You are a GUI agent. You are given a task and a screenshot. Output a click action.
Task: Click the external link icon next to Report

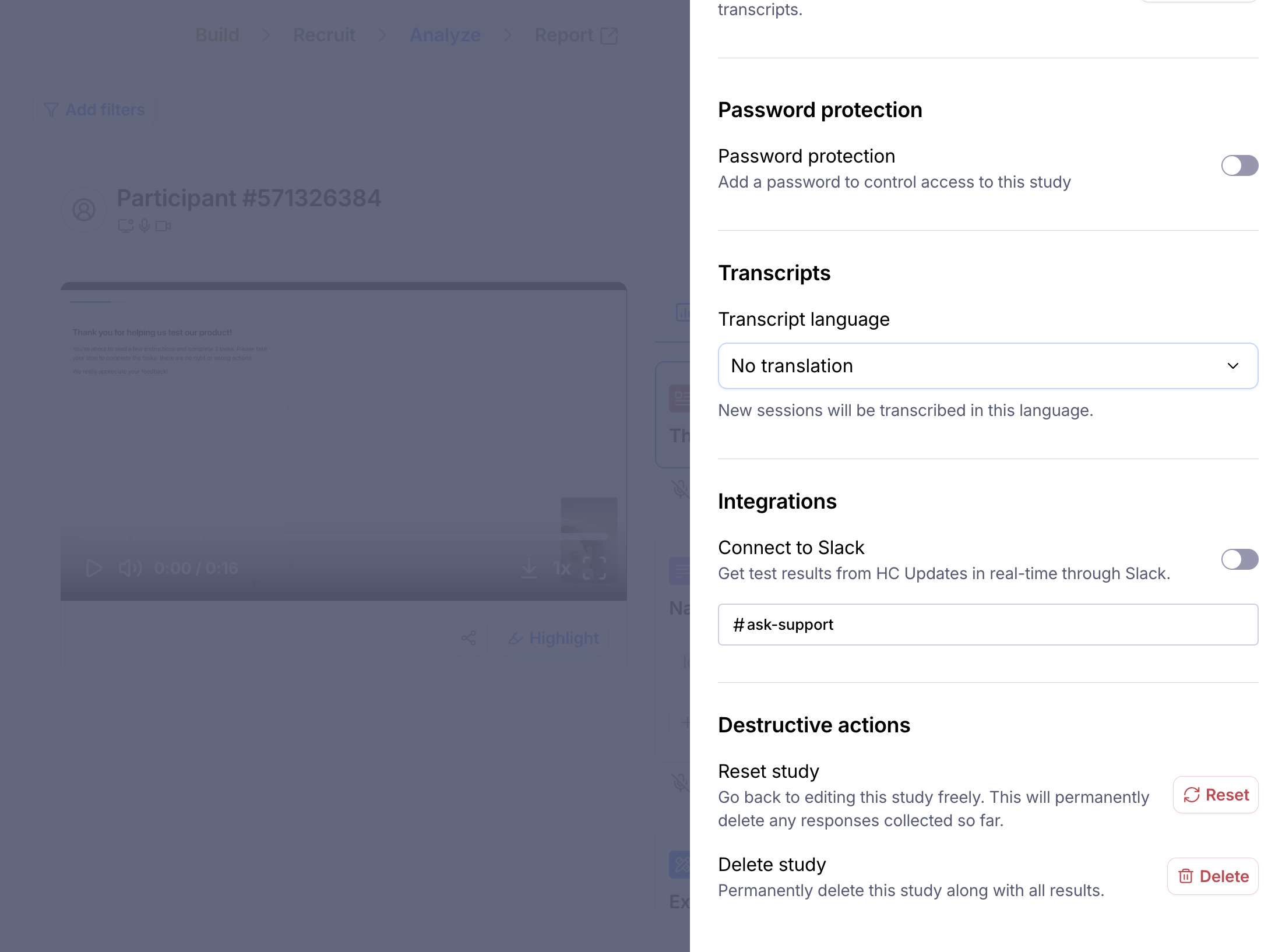click(609, 36)
